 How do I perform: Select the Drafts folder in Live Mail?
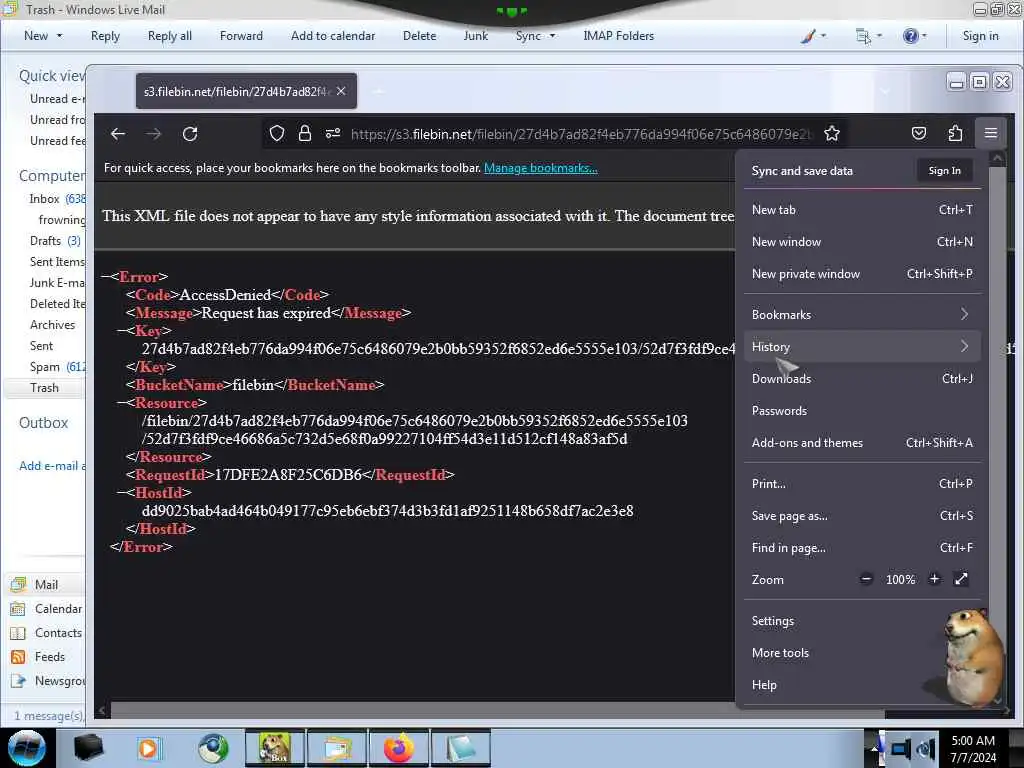(55, 241)
